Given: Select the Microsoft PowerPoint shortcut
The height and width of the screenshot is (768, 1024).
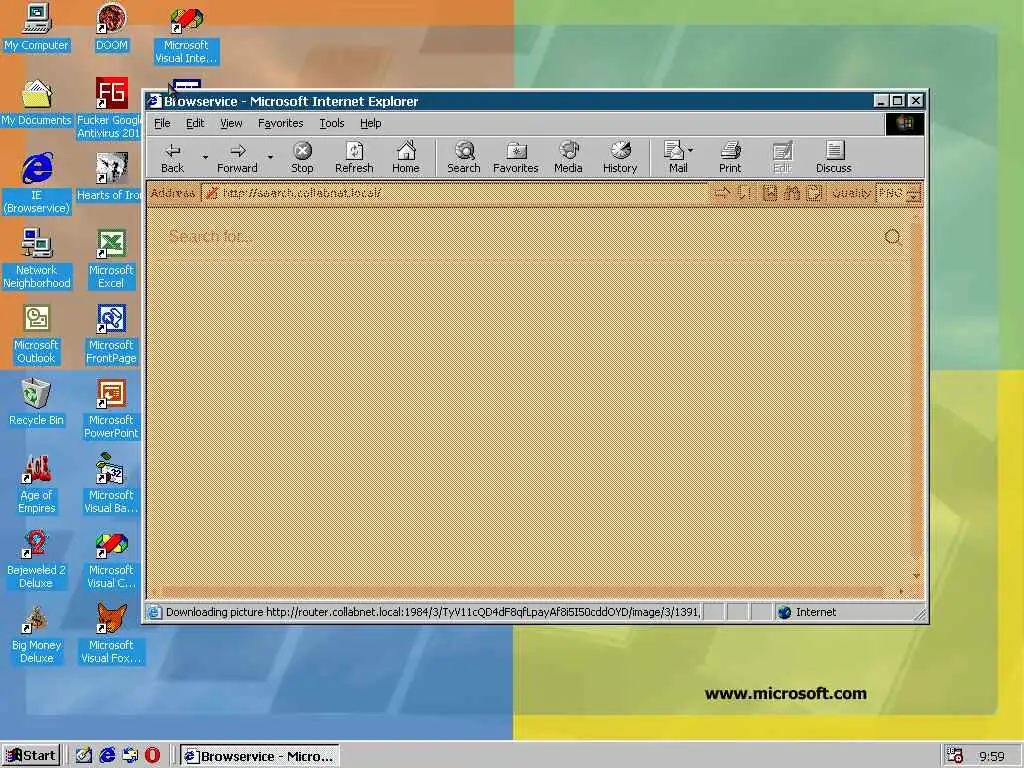Looking at the screenshot, I should click(x=111, y=409).
